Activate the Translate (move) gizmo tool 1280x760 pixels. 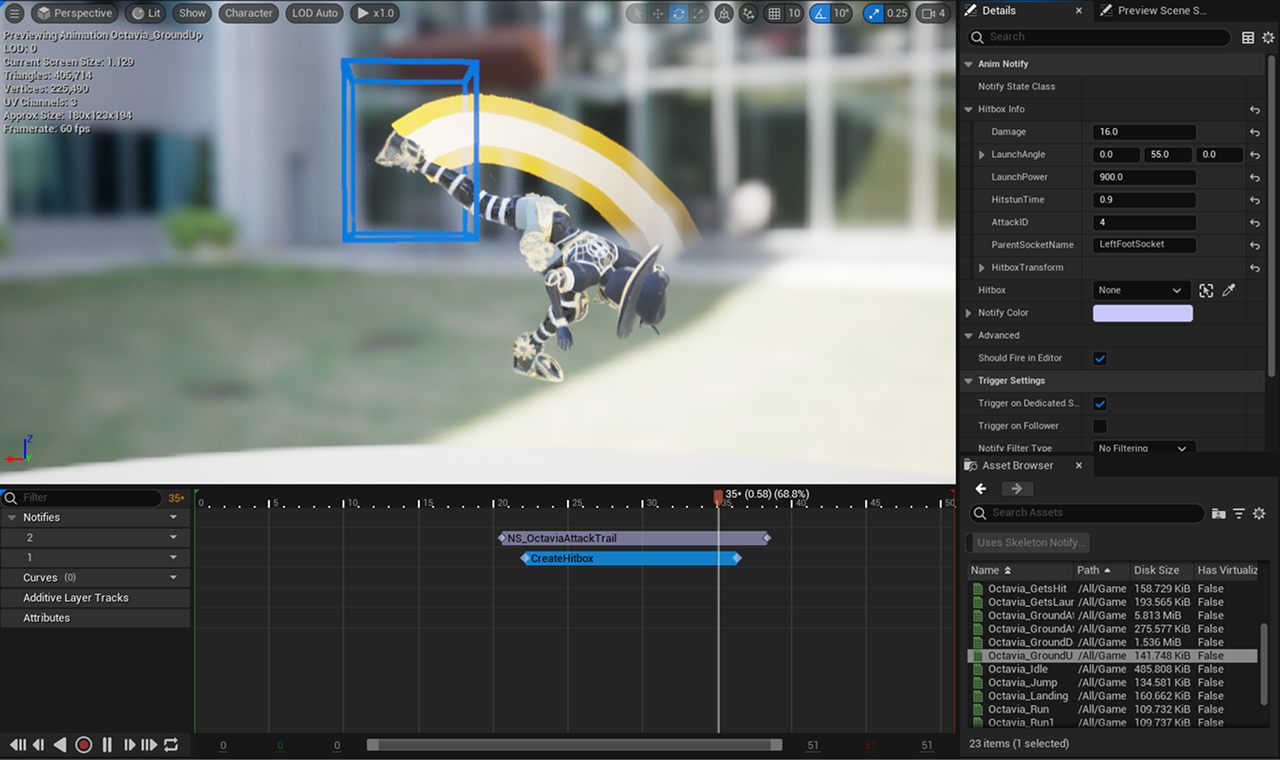(x=657, y=14)
